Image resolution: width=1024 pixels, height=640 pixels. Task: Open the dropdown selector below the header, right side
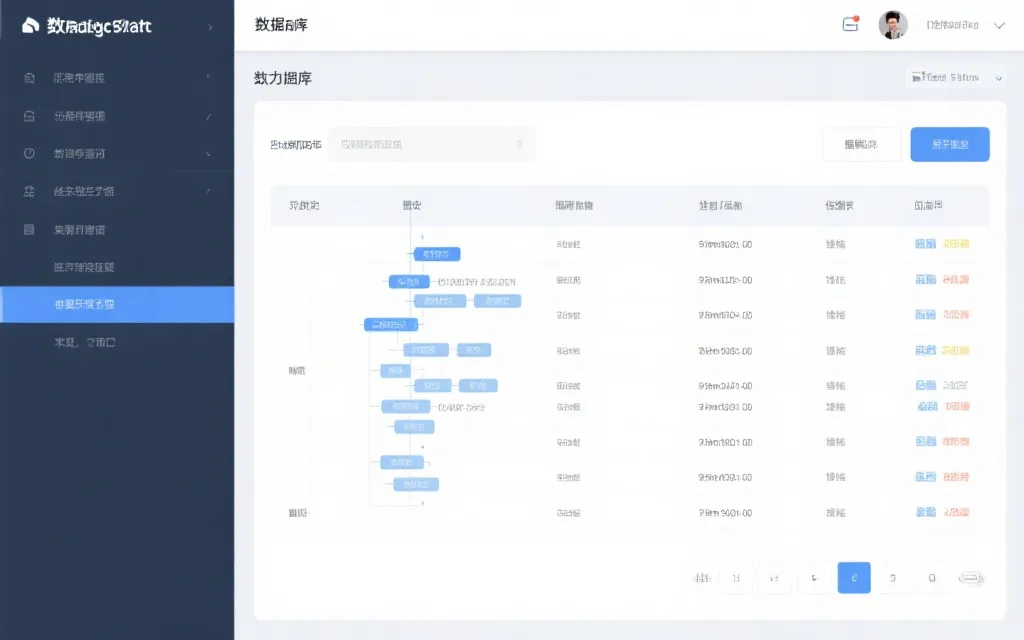[x=955, y=77]
